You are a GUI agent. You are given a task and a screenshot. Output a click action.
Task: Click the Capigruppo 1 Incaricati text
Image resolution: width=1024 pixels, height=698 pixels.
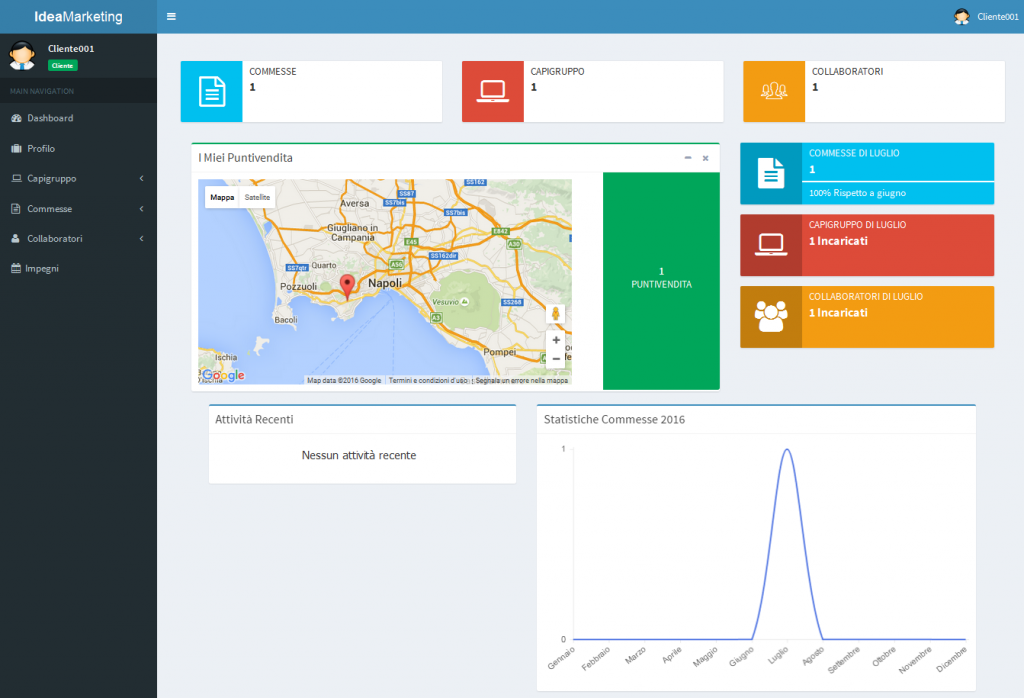839,241
